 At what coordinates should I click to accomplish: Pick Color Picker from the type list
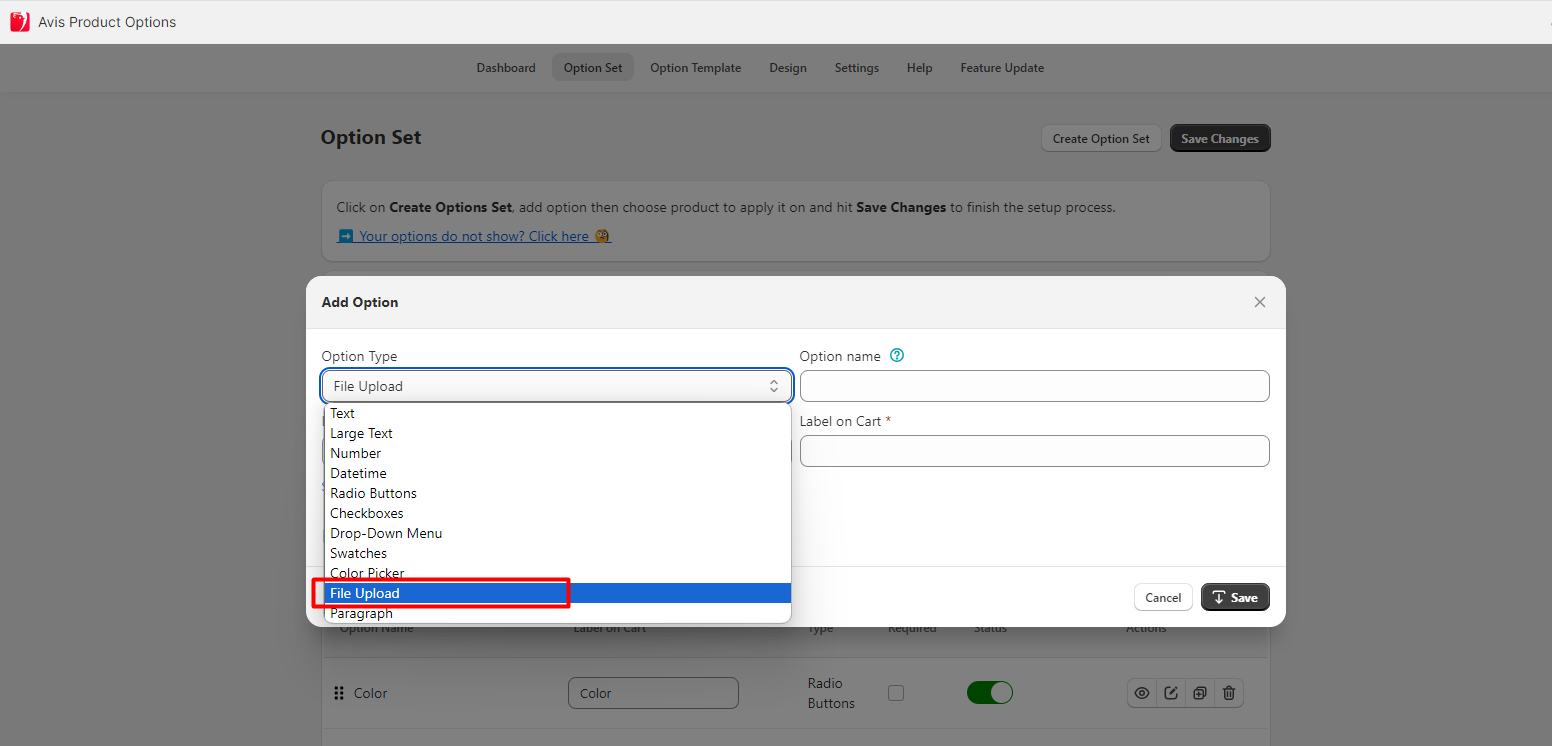367,573
